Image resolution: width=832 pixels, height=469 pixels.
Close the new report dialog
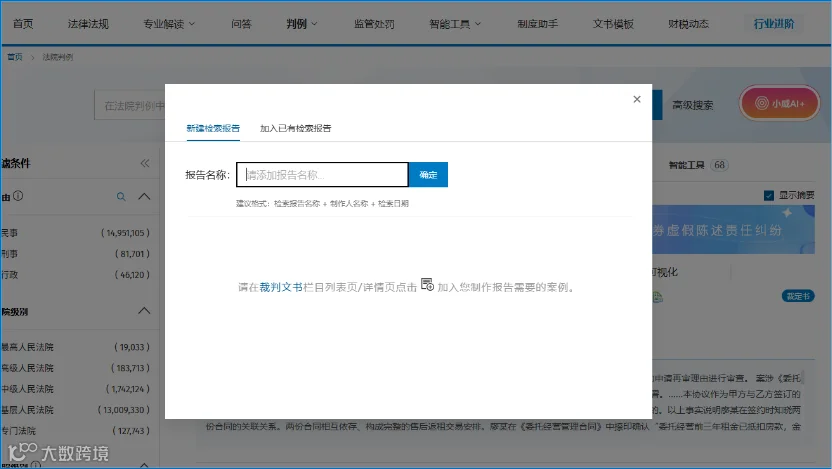coord(637,99)
